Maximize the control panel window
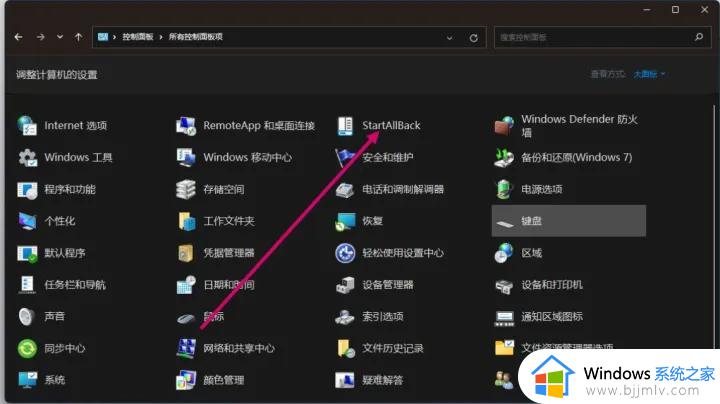 click(x=675, y=10)
